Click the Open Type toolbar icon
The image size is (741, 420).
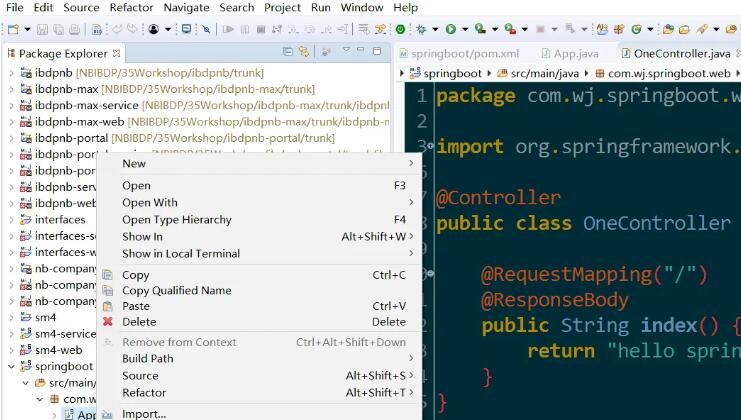coord(668,29)
